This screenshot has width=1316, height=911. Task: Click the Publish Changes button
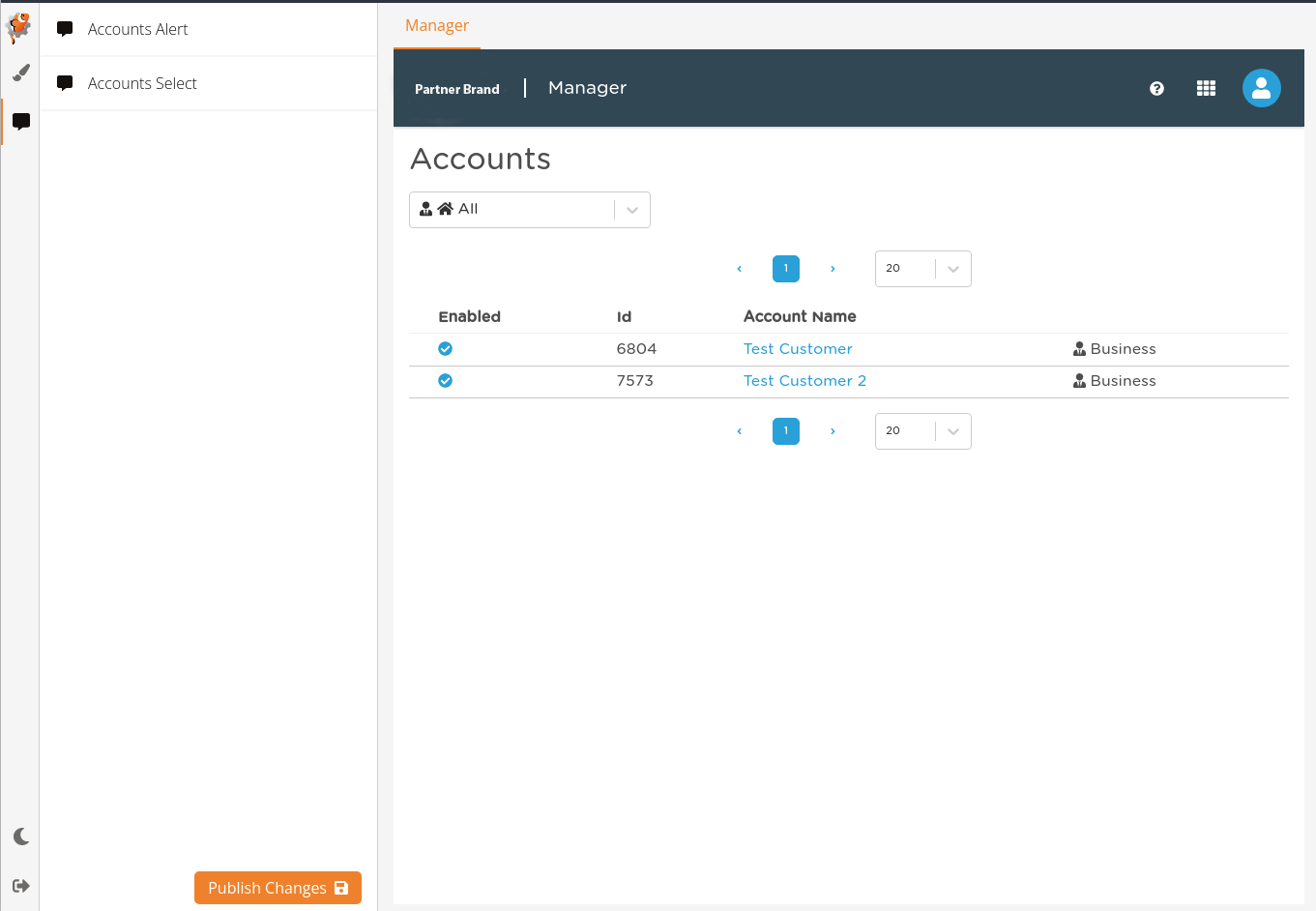coord(278,888)
